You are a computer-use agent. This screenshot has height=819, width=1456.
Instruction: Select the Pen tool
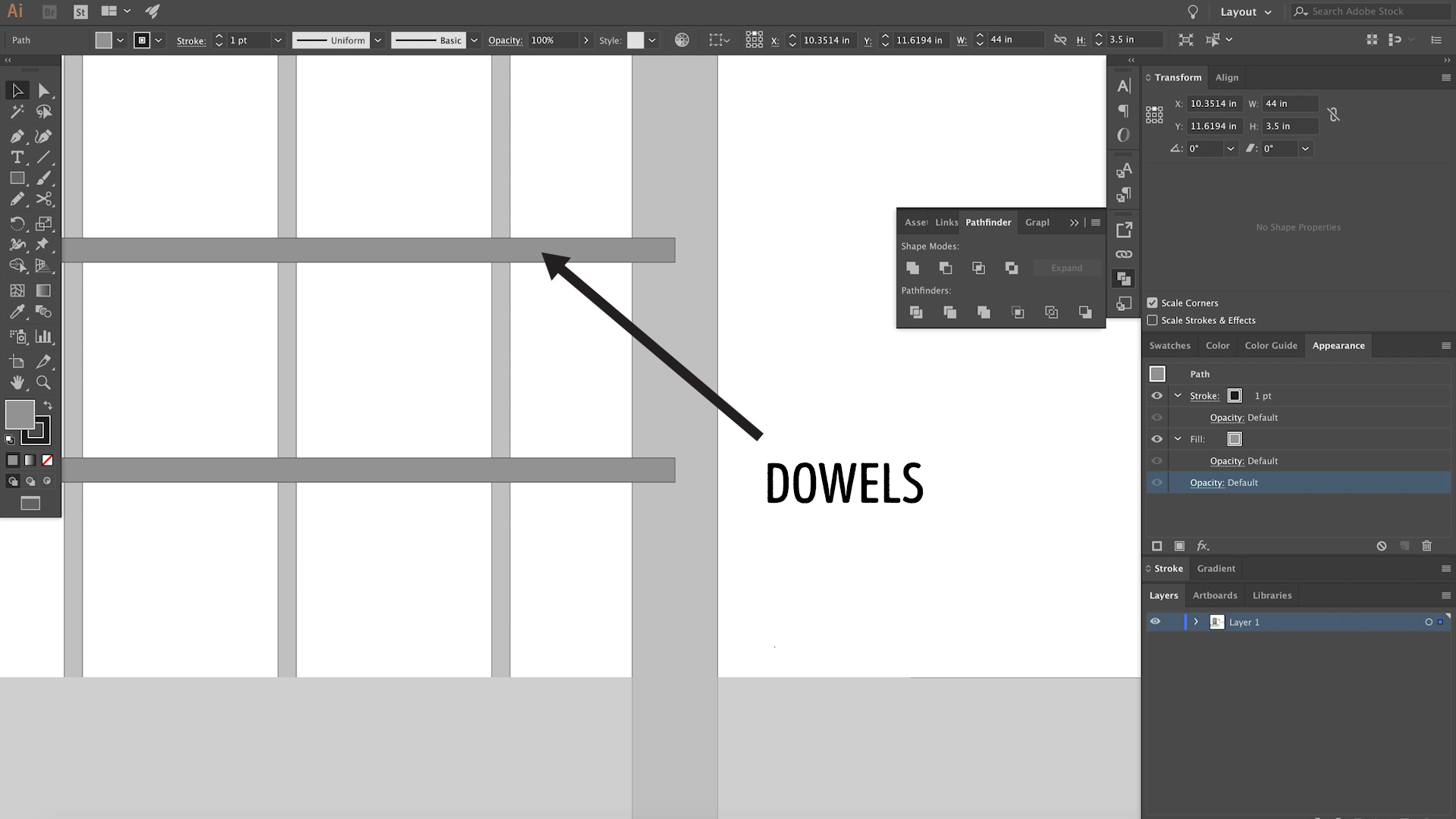pyautogui.click(x=17, y=136)
